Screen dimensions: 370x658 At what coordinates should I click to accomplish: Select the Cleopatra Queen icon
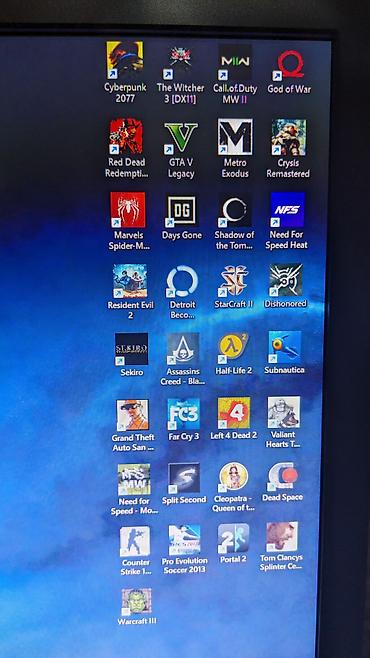(x=234, y=477)
